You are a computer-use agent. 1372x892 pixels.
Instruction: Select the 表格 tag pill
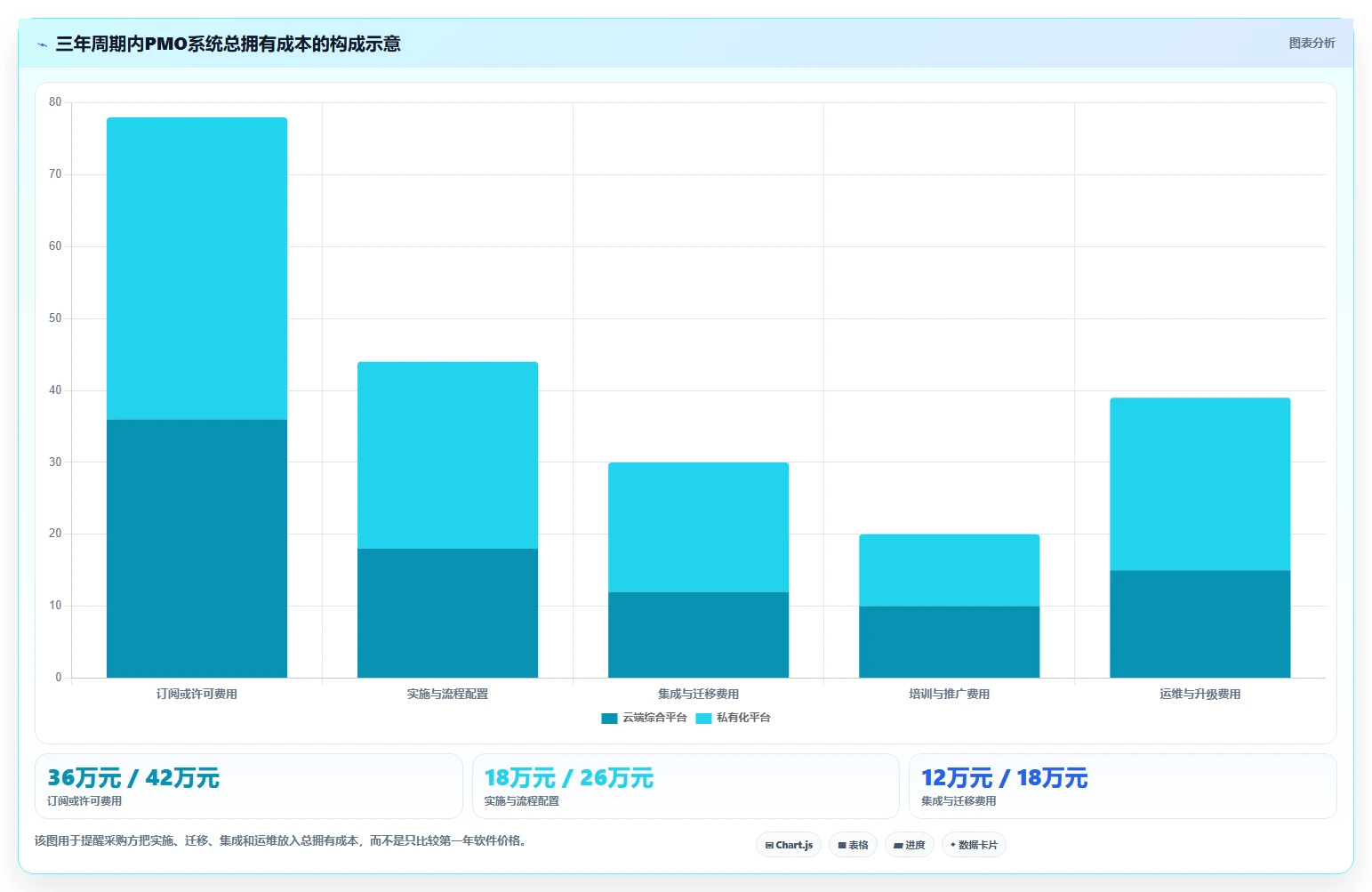coord(853,845)
